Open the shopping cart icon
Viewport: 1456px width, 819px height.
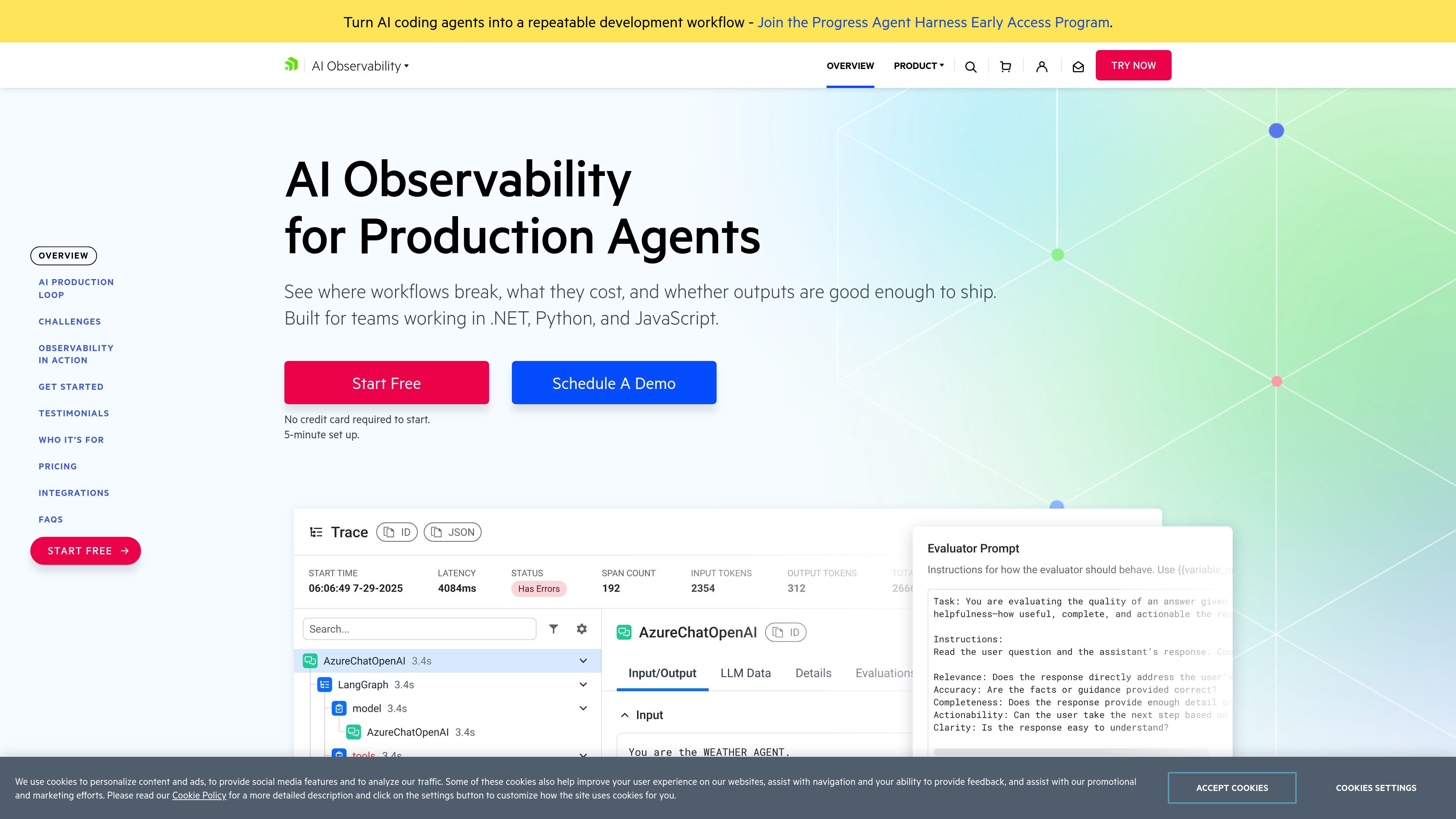[1006, 67]
